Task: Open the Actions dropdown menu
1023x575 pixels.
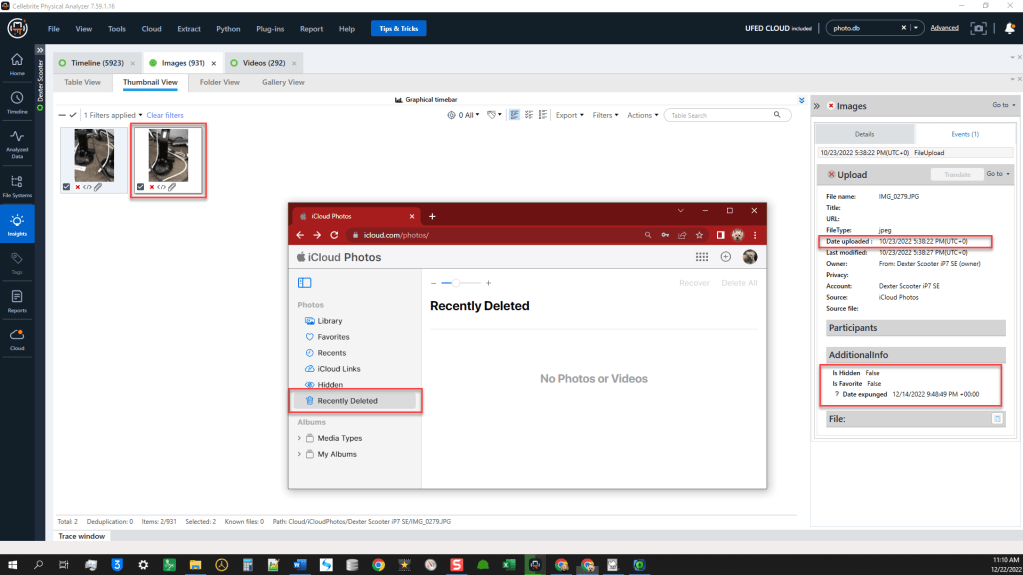Action: (642, 115)
